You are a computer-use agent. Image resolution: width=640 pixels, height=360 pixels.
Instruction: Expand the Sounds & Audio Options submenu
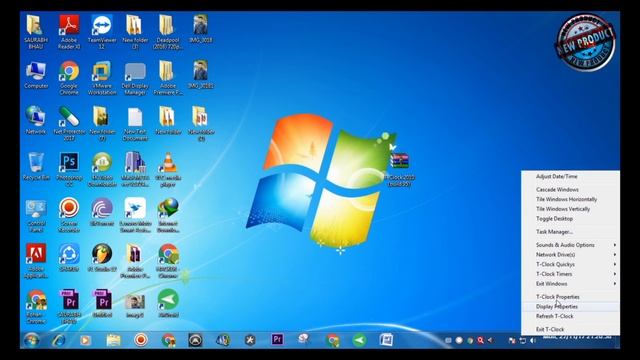[571, 245]
